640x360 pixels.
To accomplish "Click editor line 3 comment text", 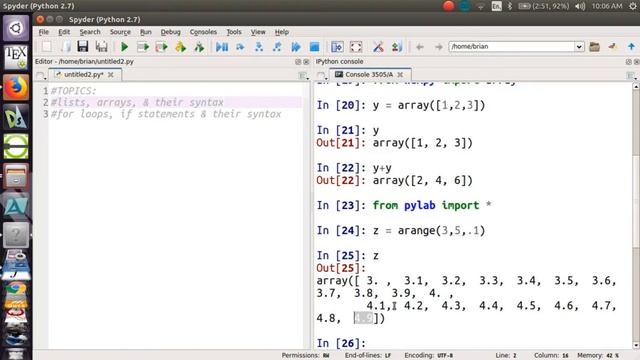I will 166,114.
